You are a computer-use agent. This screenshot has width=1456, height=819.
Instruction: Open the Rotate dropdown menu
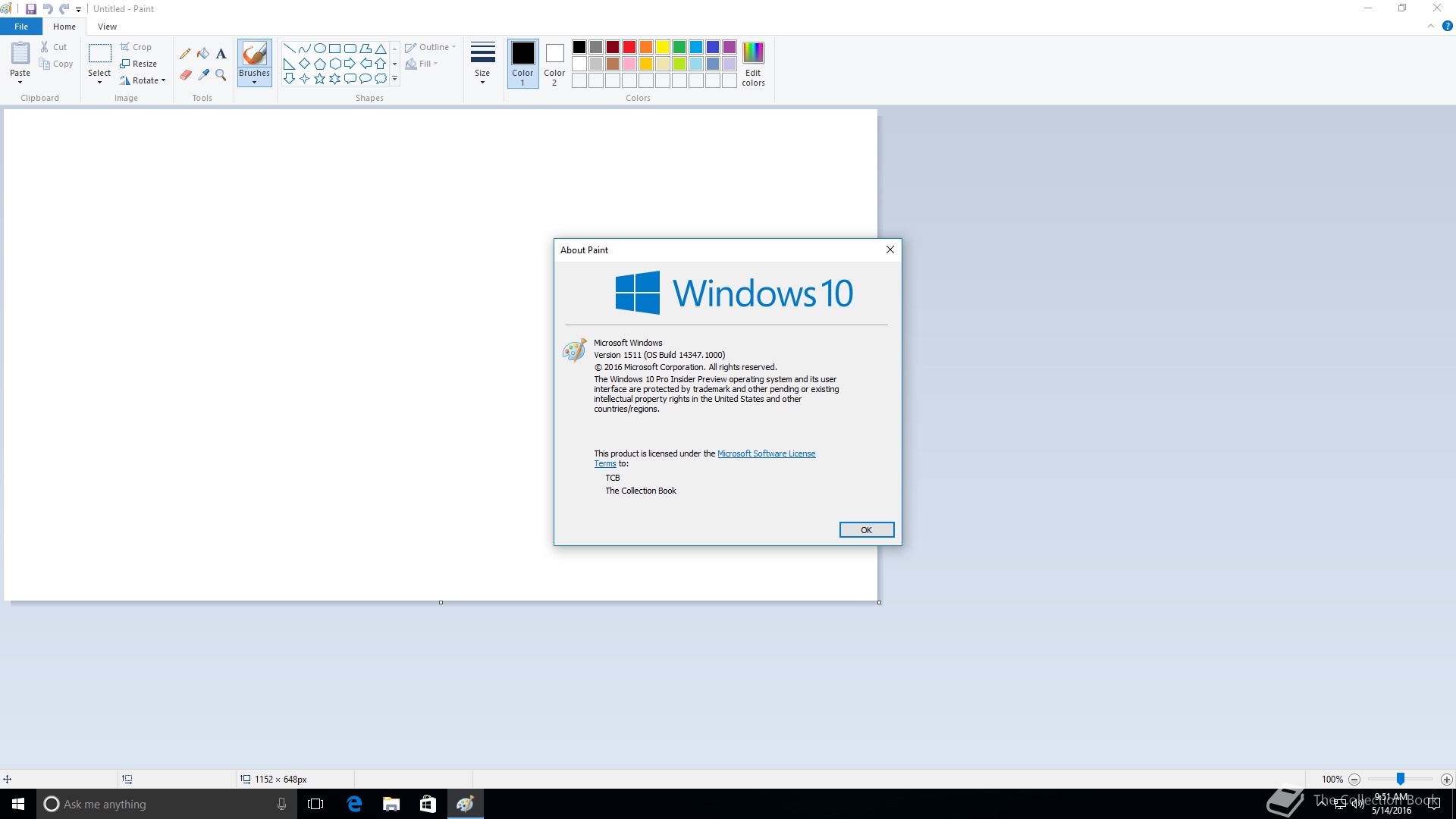tap(143, 80)
